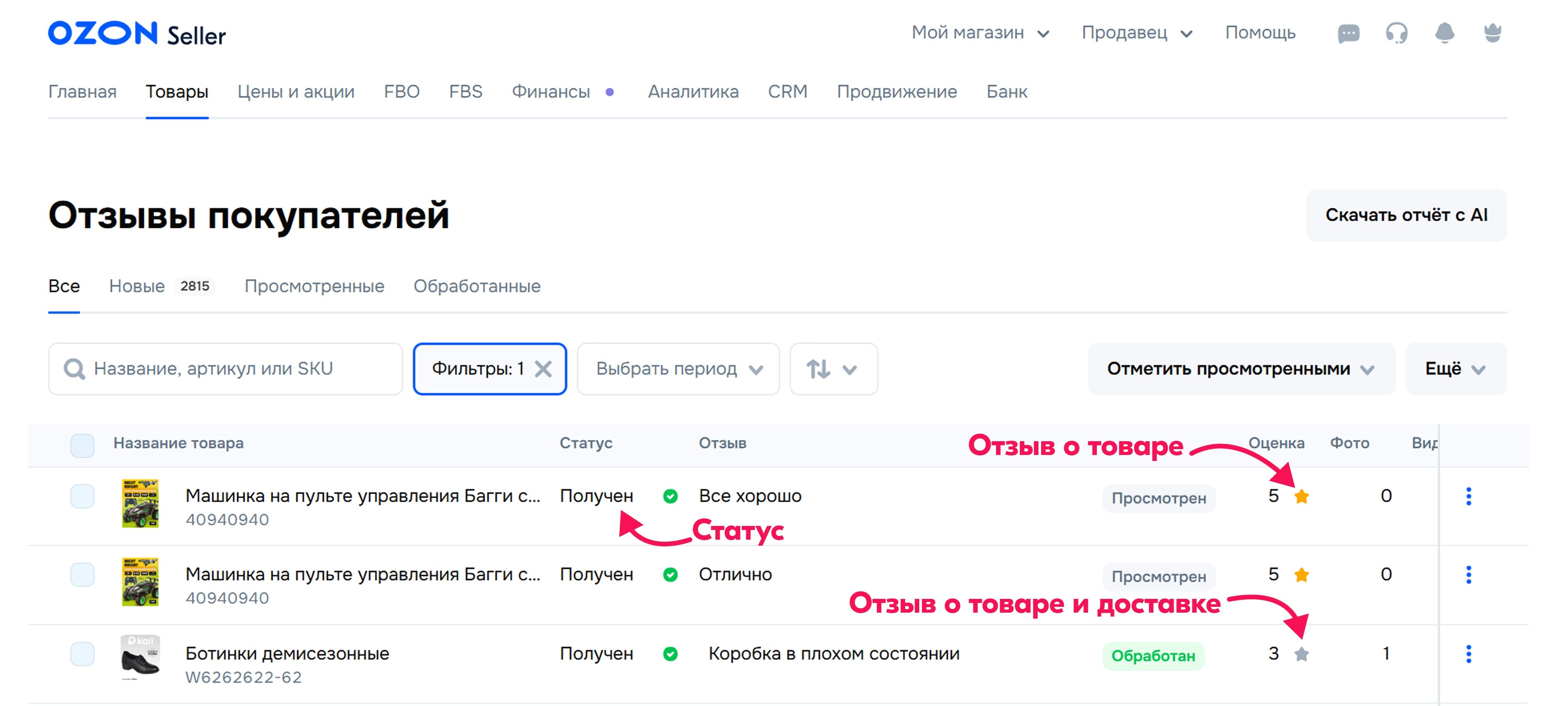Image resolution: width=1568 pixels, height=706 pixels.
Task: Open the Ботинки демисезонные shoe thumbnail
Action: tap(140, 658)
